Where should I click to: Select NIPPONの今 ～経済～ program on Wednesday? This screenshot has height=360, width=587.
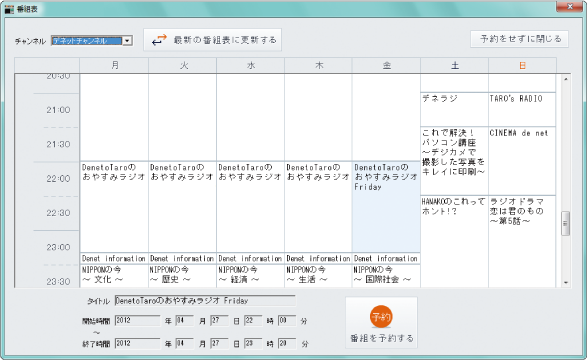[x=250, y=276]
